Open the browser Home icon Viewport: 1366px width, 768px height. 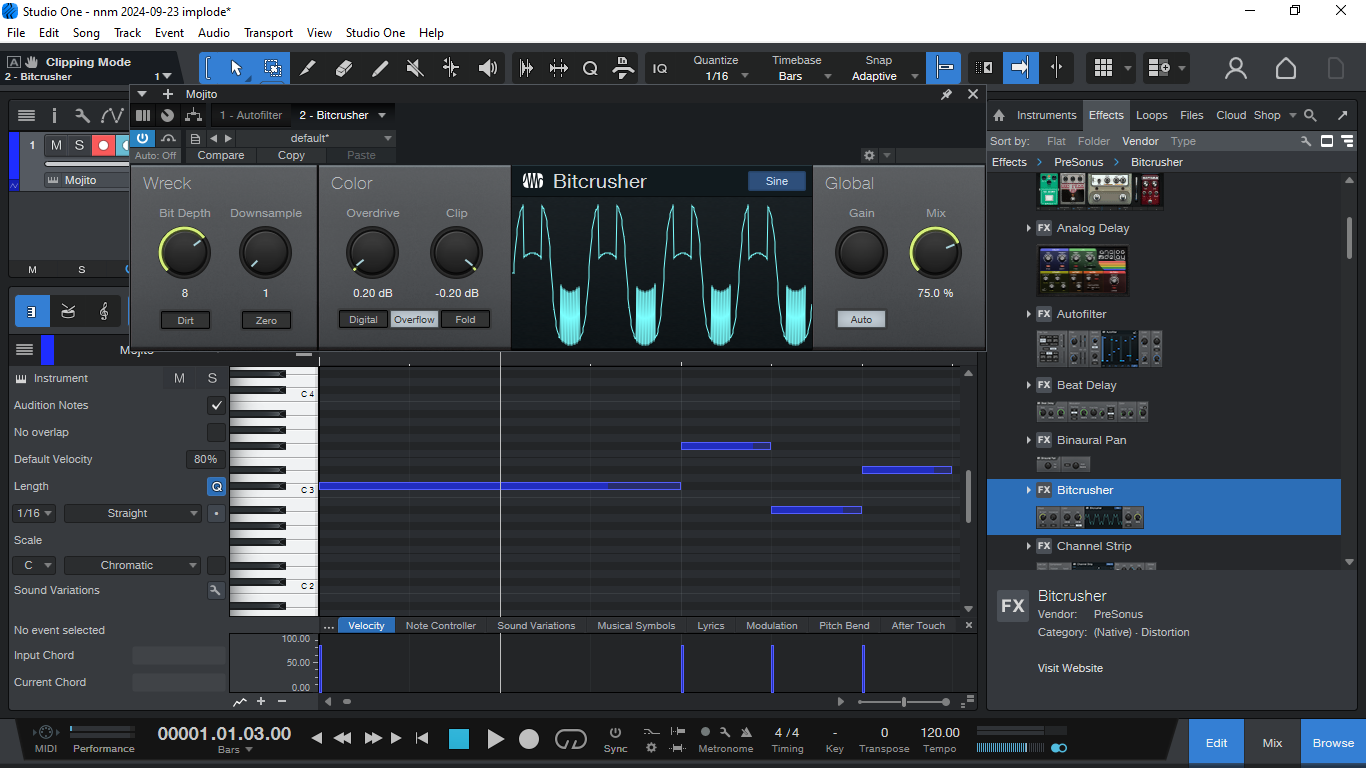(x=998, y=115)
